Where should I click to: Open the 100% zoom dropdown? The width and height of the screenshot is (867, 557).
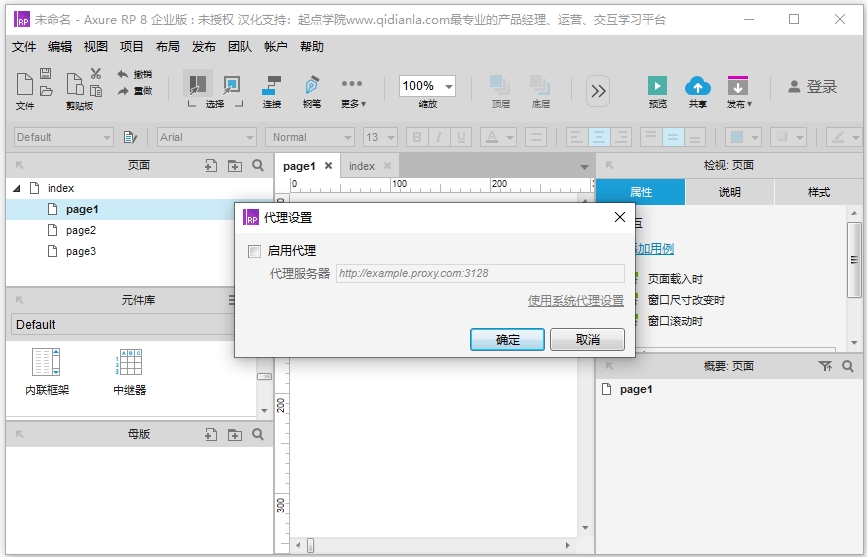449,86
